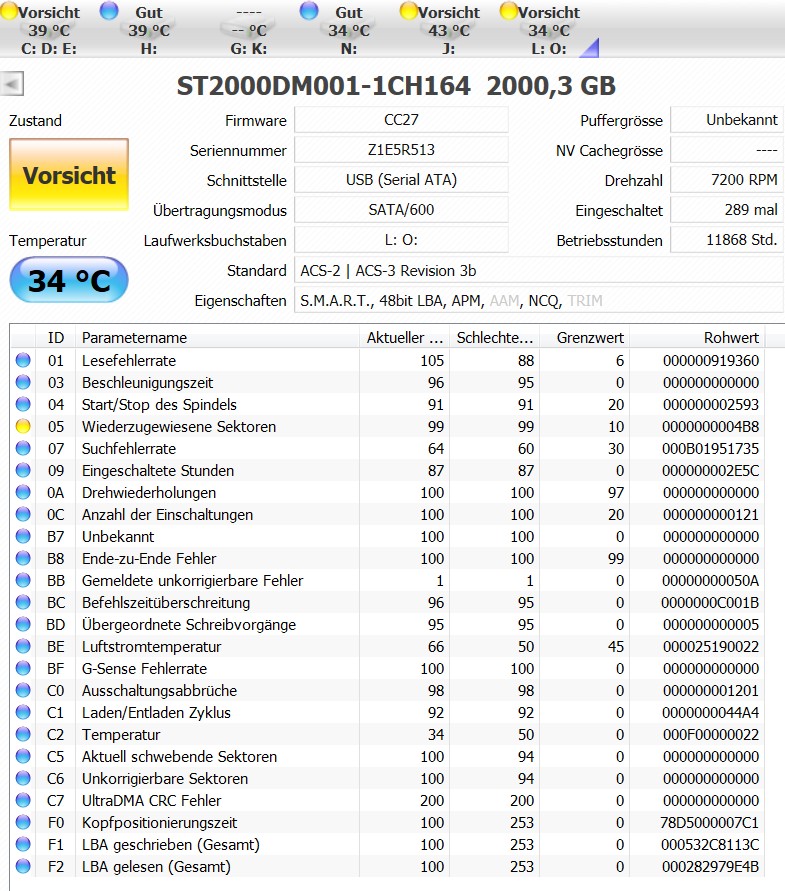
Task: Select the G: K: drive tab
Action: click(x=248, y=30)
